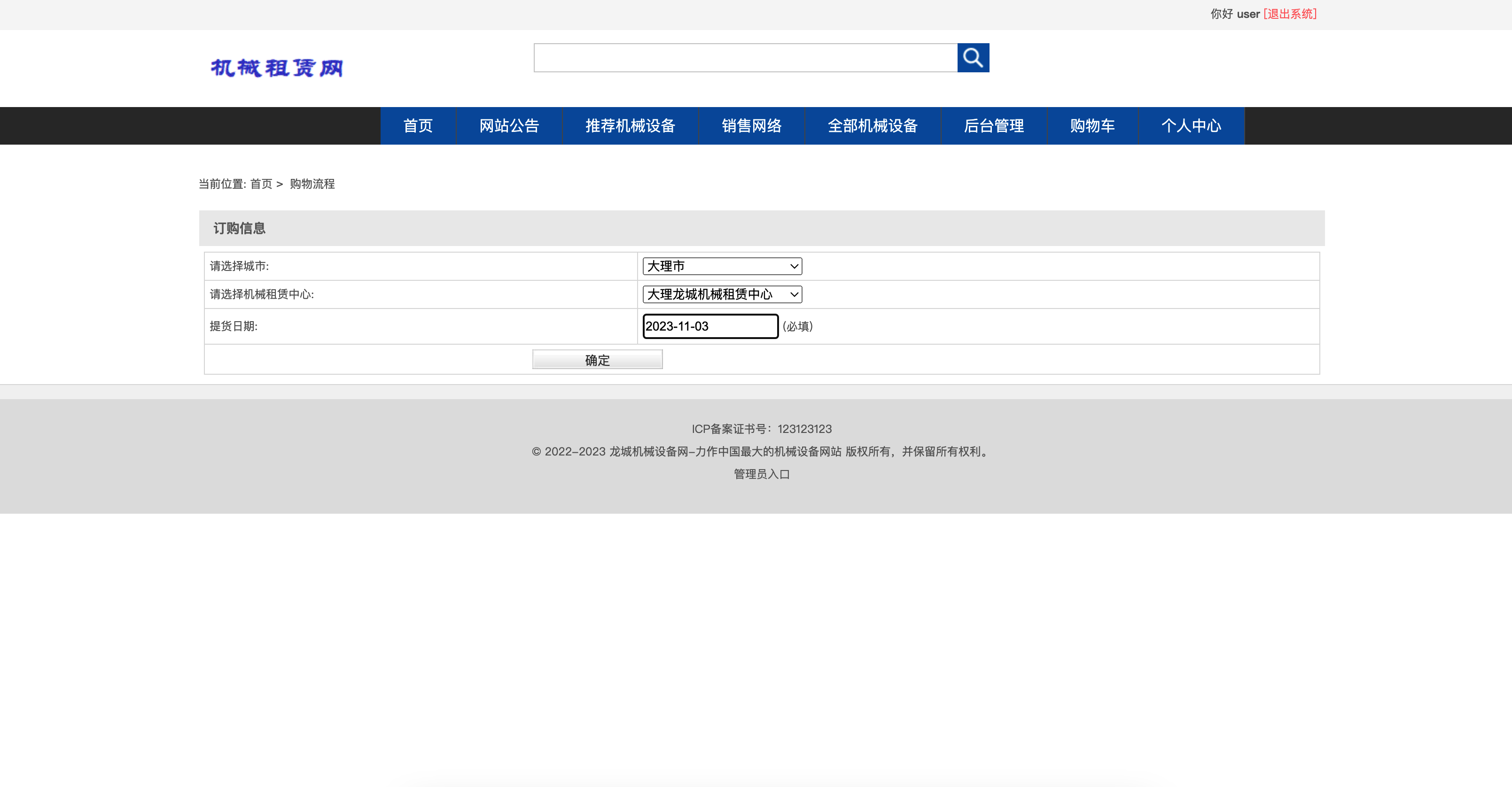Open the 网站公告 announcements page
1512x787 pixels.
[x=508, y=125]
